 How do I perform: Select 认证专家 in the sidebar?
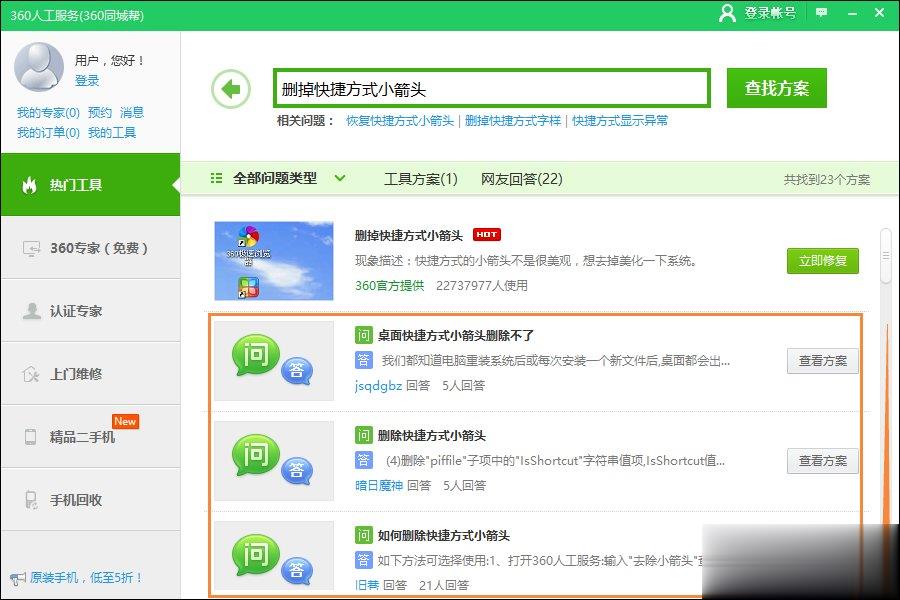click(90, 311)
